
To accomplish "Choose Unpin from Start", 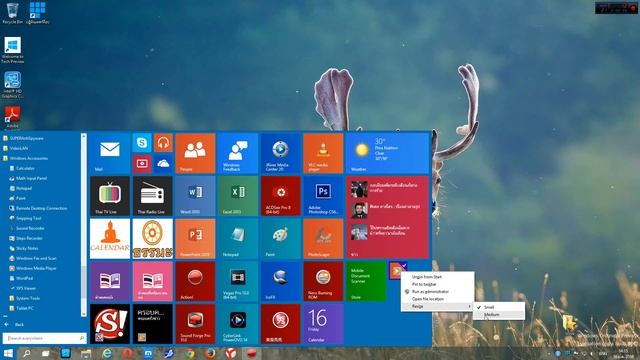I will (437, 277).
